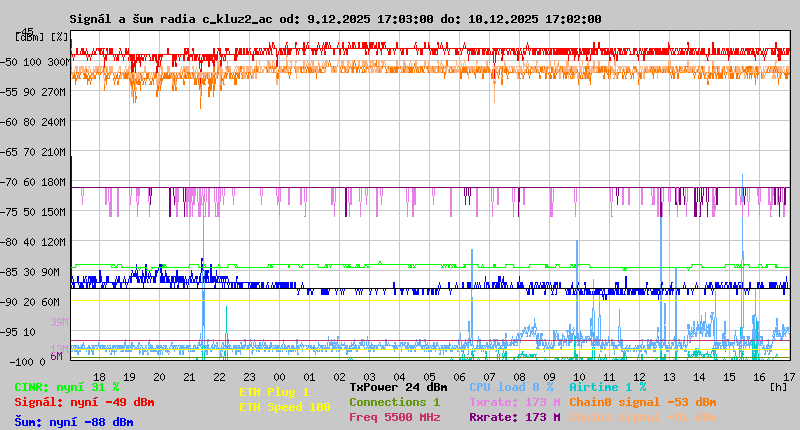The height and width of the screenshot is (430, 800).
Task: Click the '05' hour tick label
Action: [430, 377]
